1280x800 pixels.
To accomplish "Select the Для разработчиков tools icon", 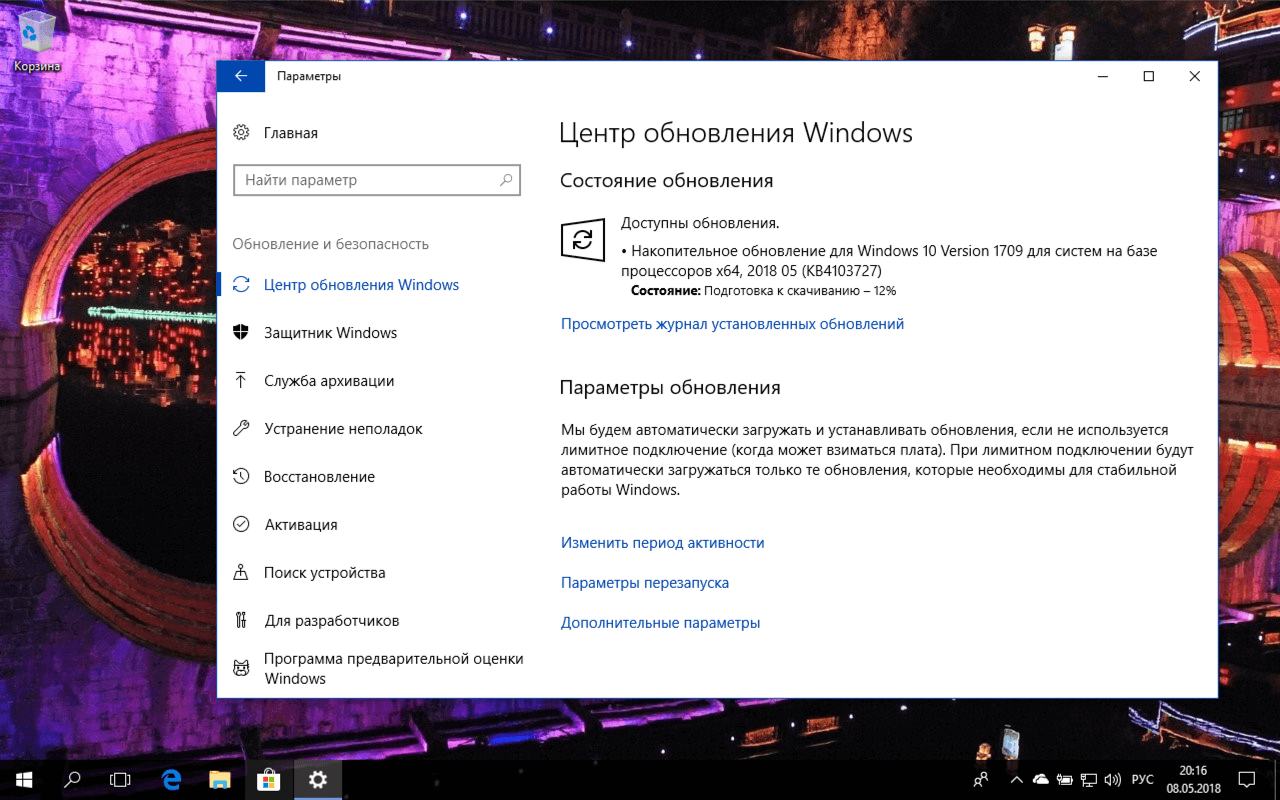I will point(241,619).
